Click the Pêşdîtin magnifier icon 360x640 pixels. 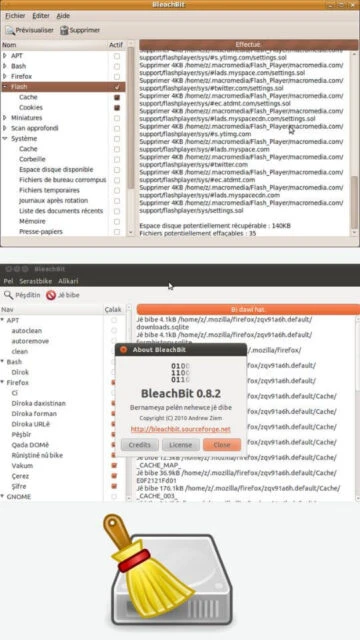point(8,295)
